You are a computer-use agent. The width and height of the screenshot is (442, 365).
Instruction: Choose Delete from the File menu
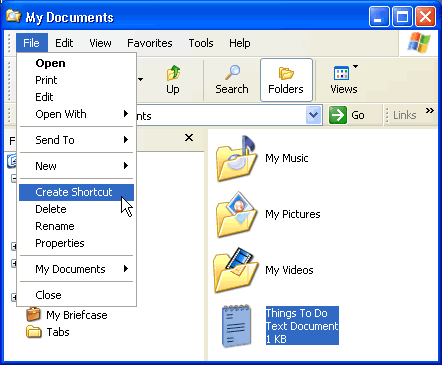coord(76,209)
